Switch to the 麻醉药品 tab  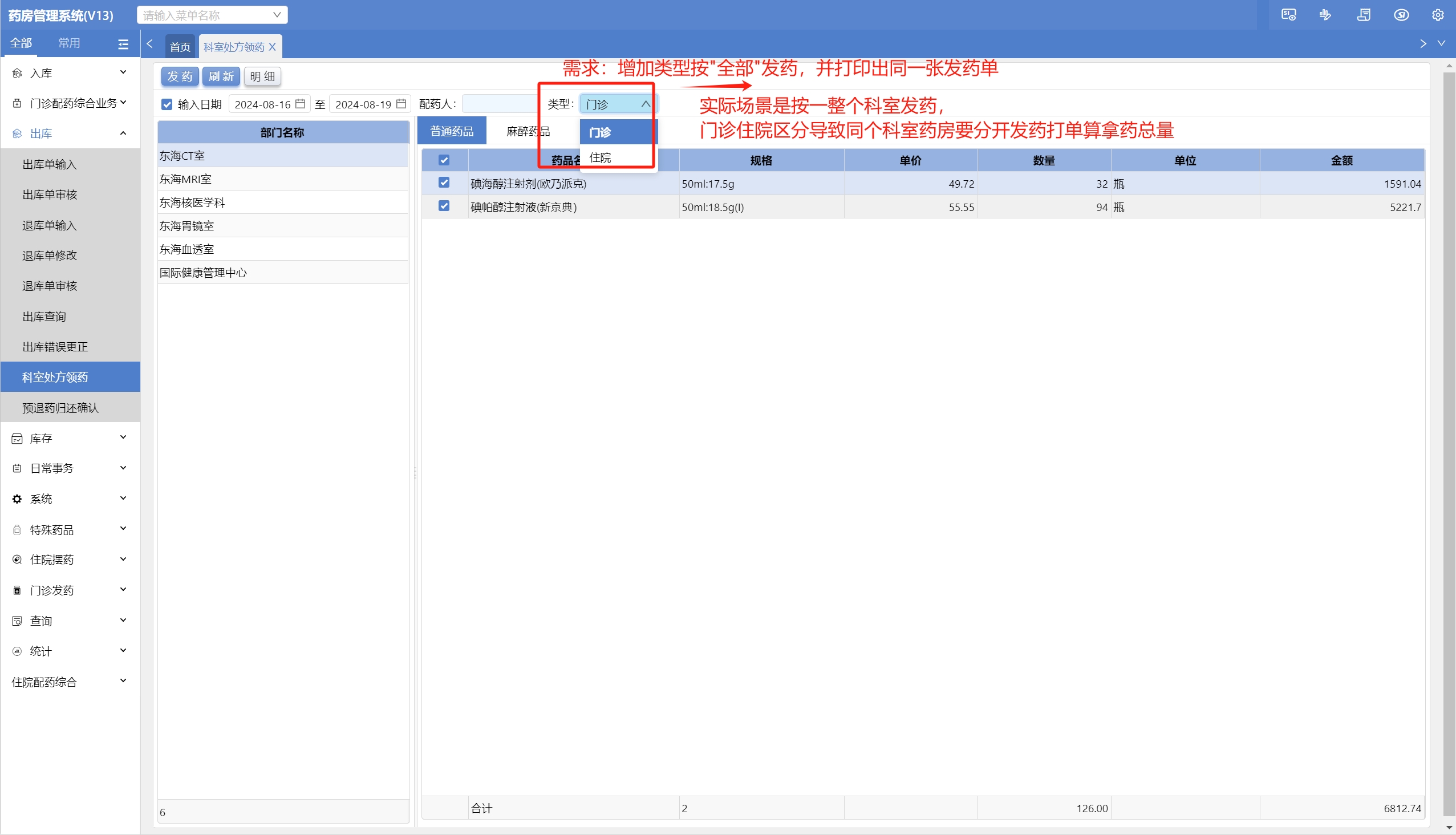[x=528, y=131]
